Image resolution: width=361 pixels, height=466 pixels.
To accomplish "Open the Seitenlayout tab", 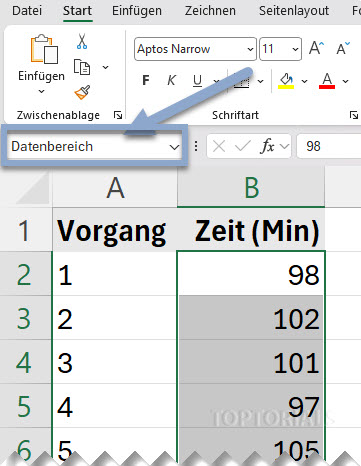I will click(294, 11).
